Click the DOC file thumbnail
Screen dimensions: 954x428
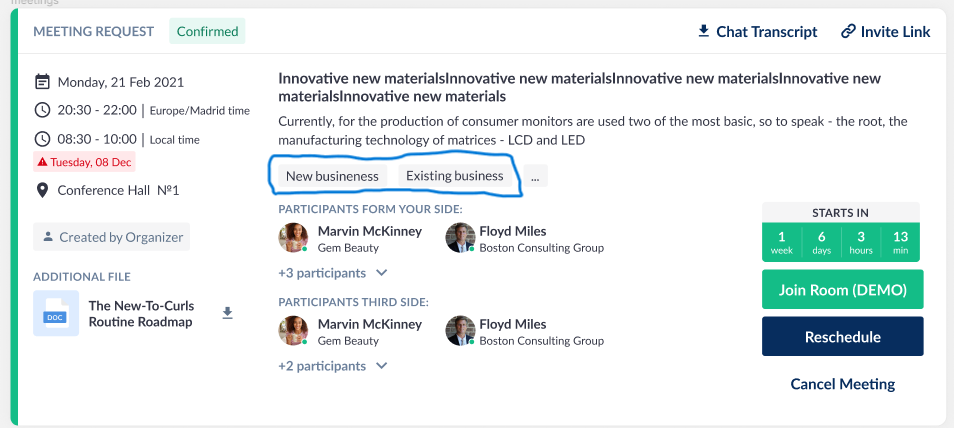[x=56, y=313]
